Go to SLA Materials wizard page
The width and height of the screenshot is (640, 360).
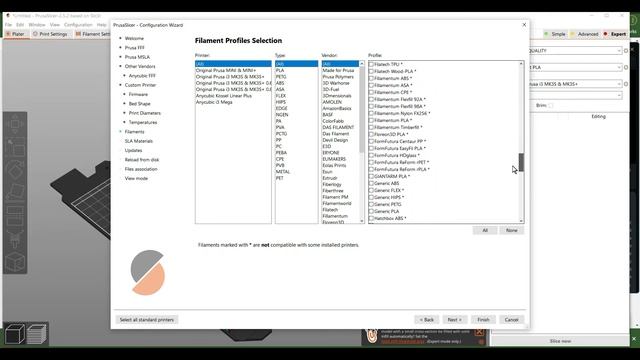click(x=139, y=141)
